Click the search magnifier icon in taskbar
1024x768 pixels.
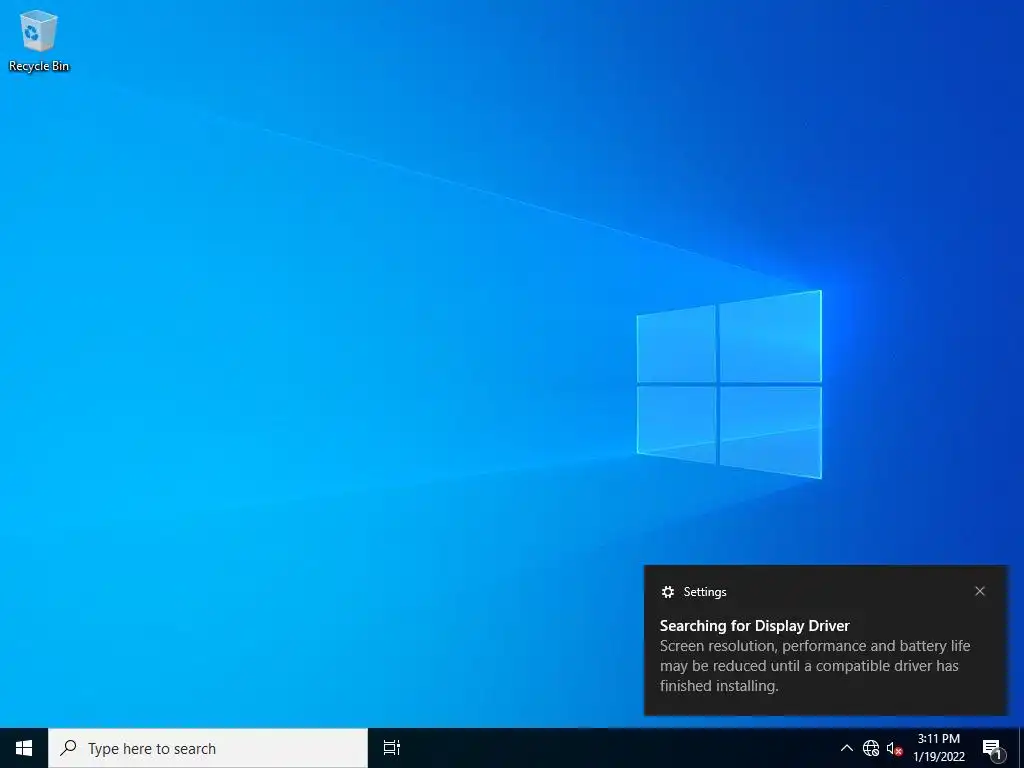tap(68, 747)
